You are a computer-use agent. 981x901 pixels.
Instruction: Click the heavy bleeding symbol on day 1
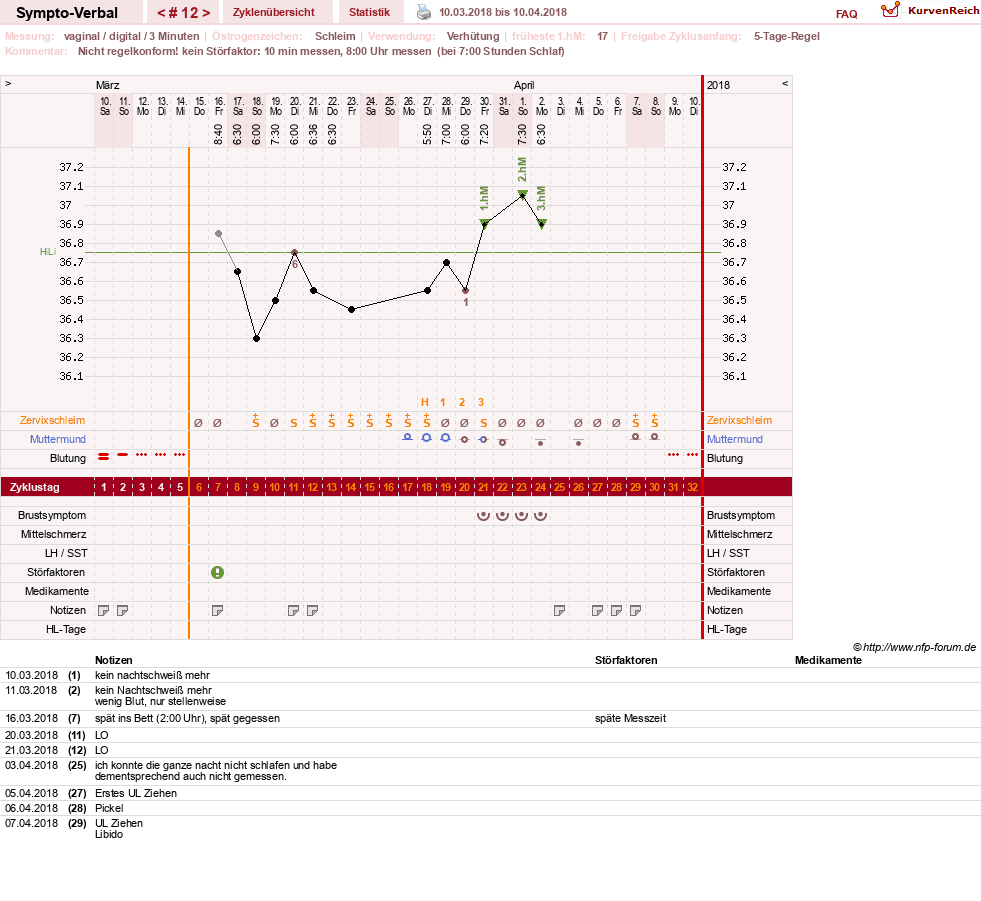(104, 457)
